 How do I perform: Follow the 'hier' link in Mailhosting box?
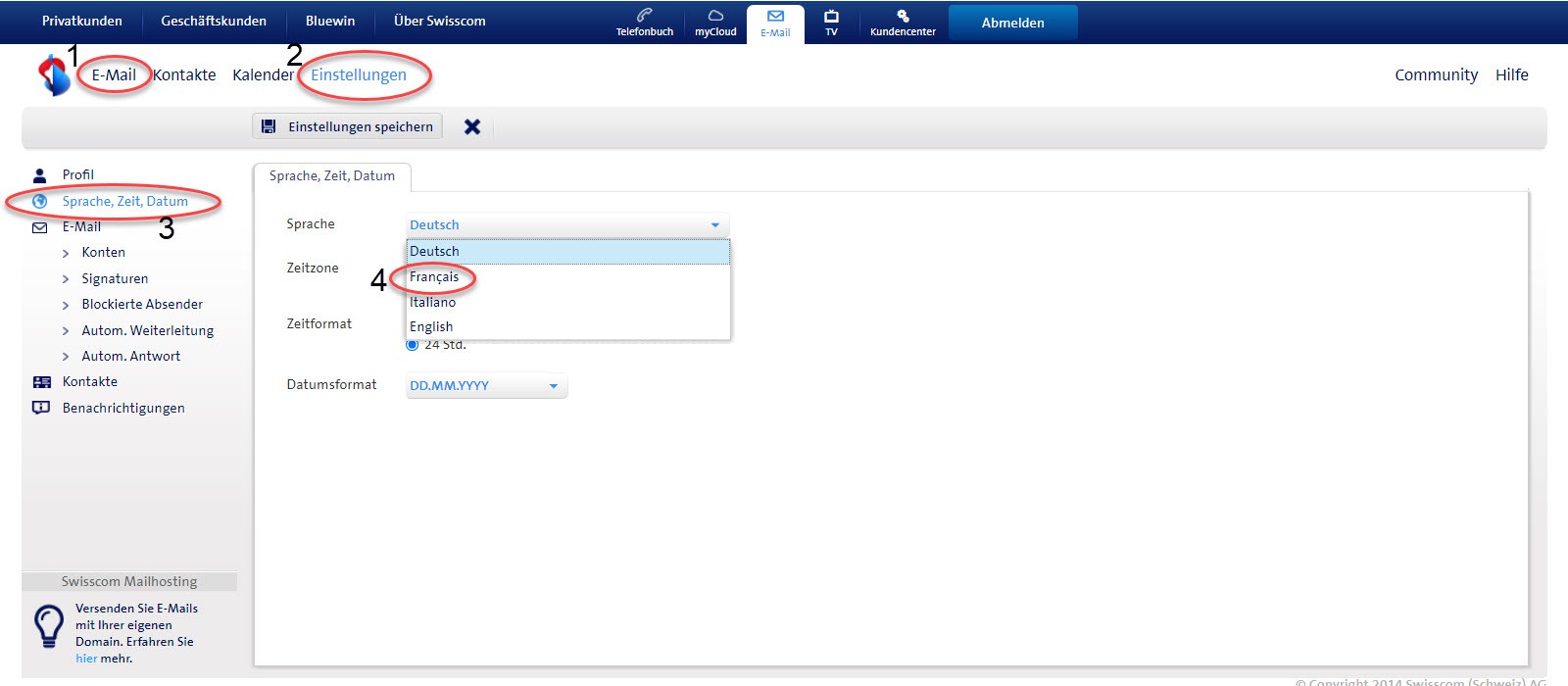coord(86,659)
